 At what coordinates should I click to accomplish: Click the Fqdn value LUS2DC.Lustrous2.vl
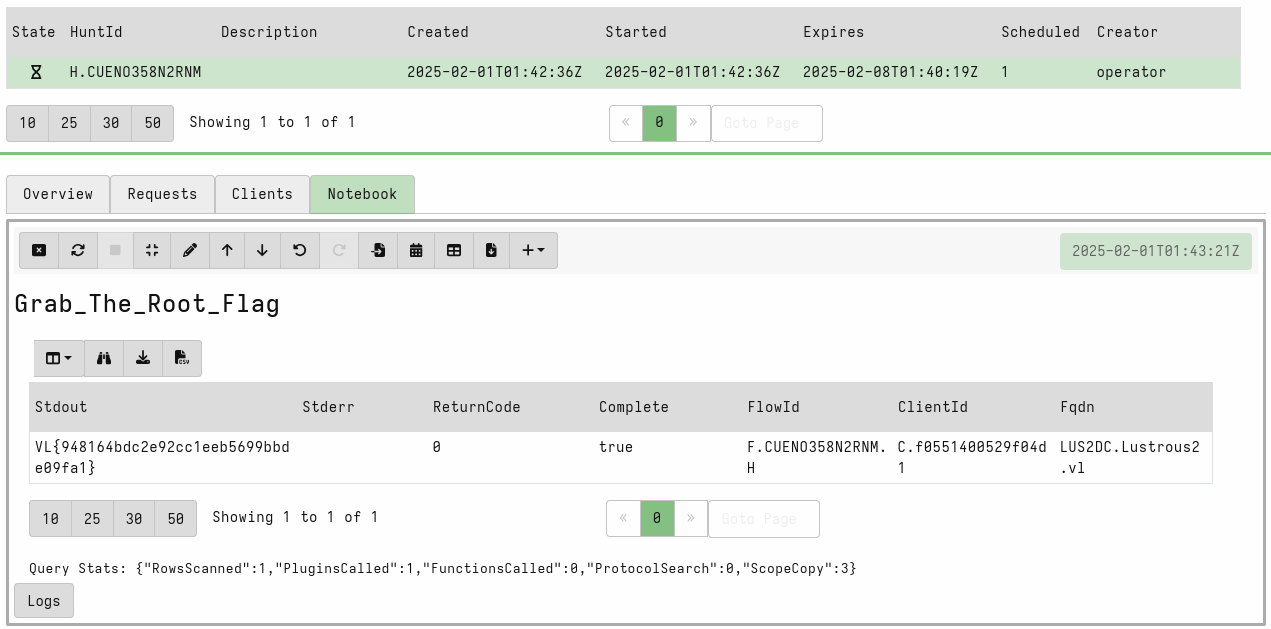pos(1130,457)
